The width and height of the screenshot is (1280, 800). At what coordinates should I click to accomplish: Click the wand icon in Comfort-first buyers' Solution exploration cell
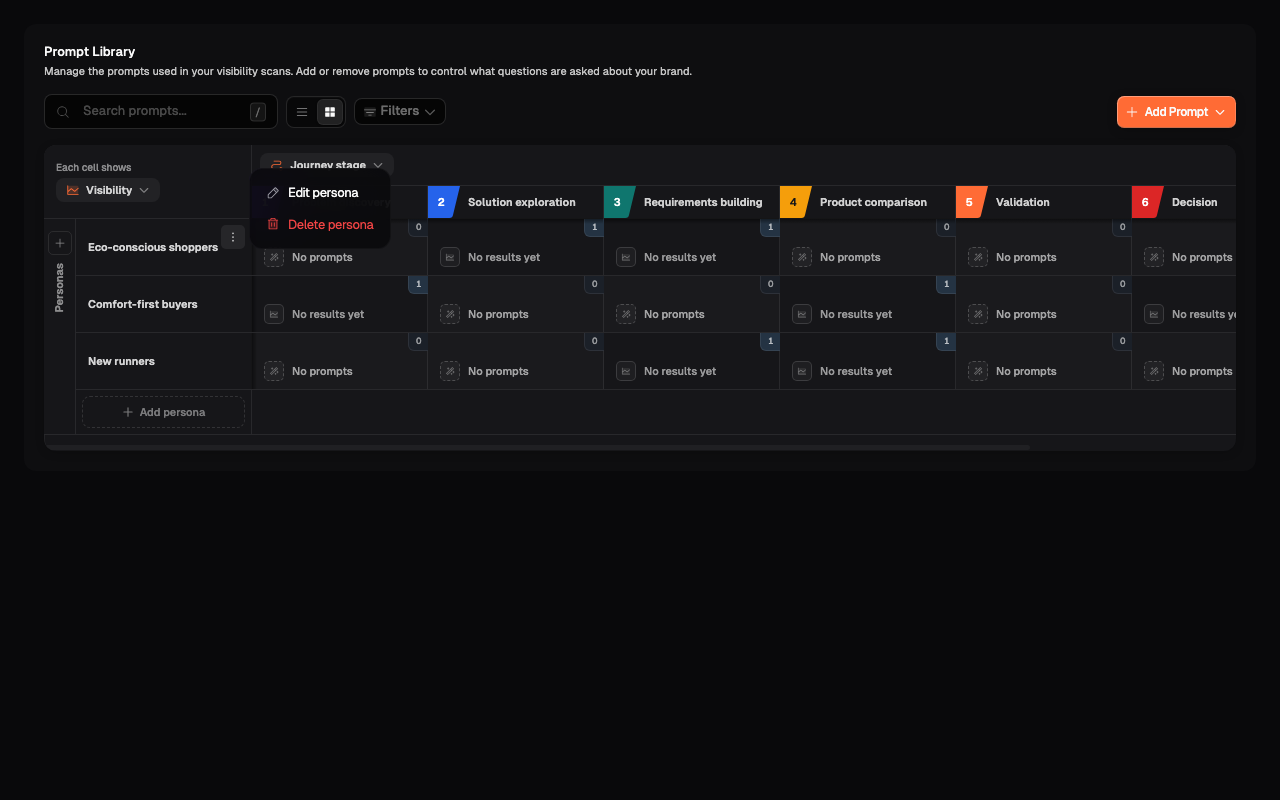pyautogui.click(x=450, y=314)
